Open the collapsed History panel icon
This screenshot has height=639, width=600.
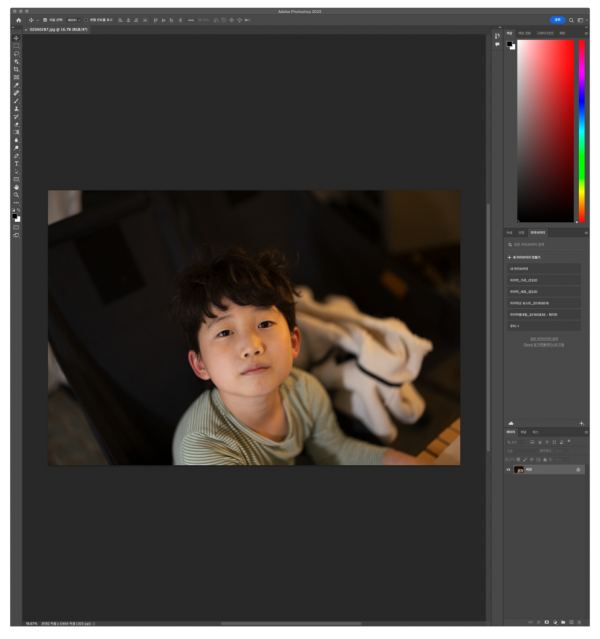click(x=497, y=36)
